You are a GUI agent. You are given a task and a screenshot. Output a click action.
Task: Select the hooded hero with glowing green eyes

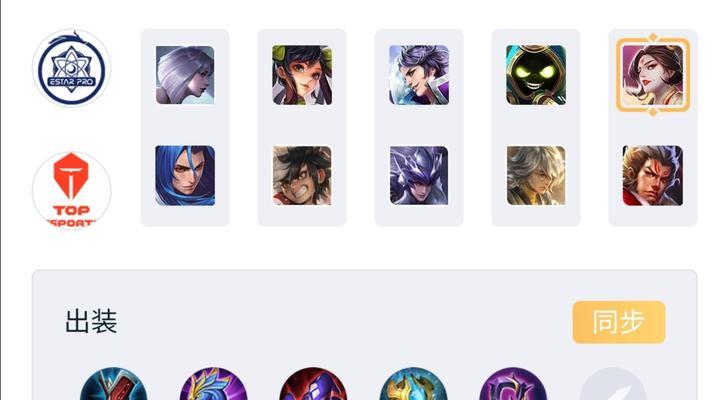coord(536,75)
